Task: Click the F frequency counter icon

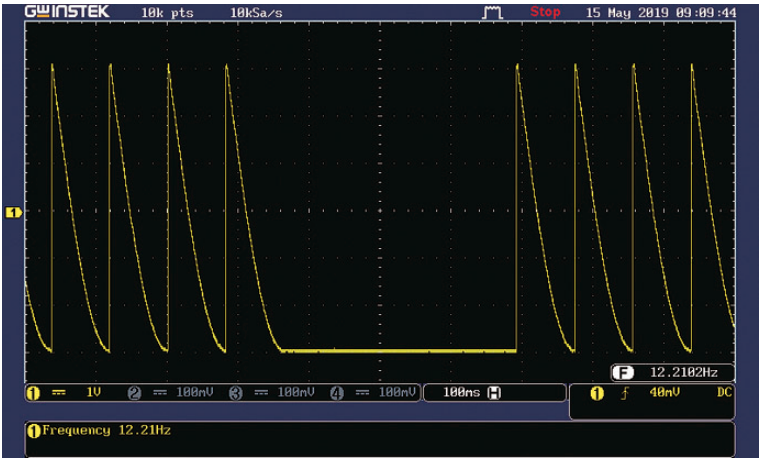Action: pyautogui.click(x=623, y=373)
